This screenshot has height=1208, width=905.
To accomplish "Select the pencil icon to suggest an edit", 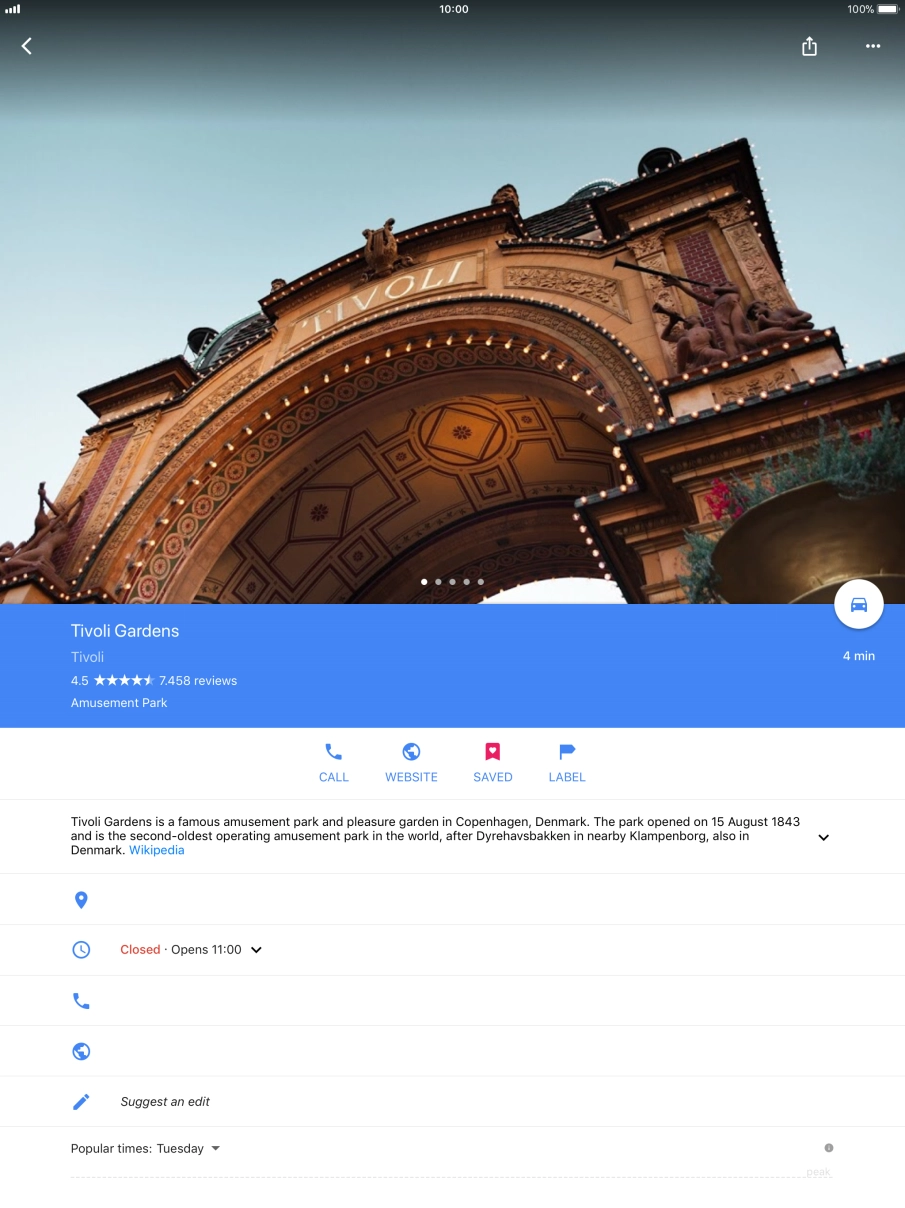I will click(81, 1101).
